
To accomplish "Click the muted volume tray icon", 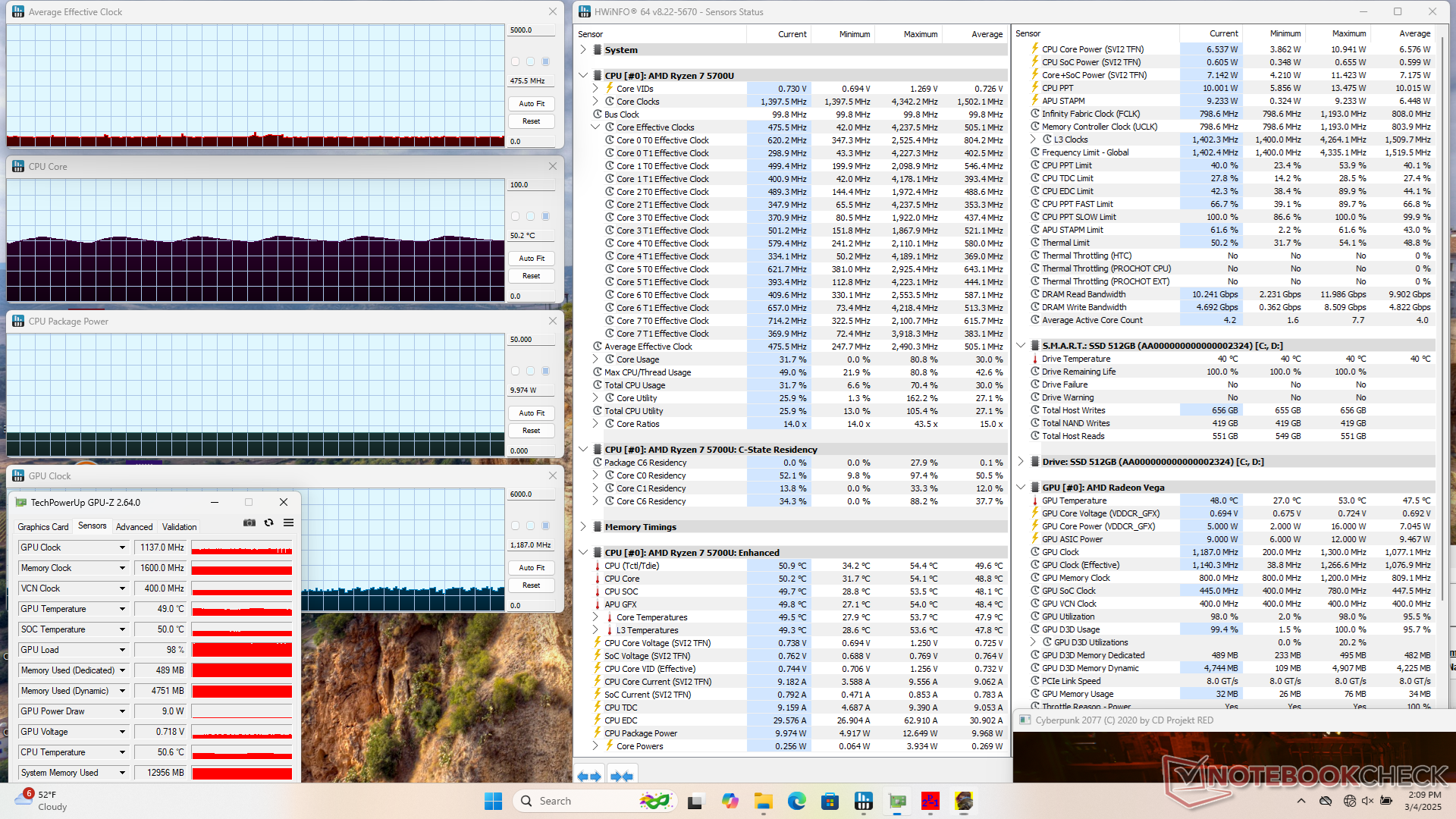I will click(x=1367, y=801).
